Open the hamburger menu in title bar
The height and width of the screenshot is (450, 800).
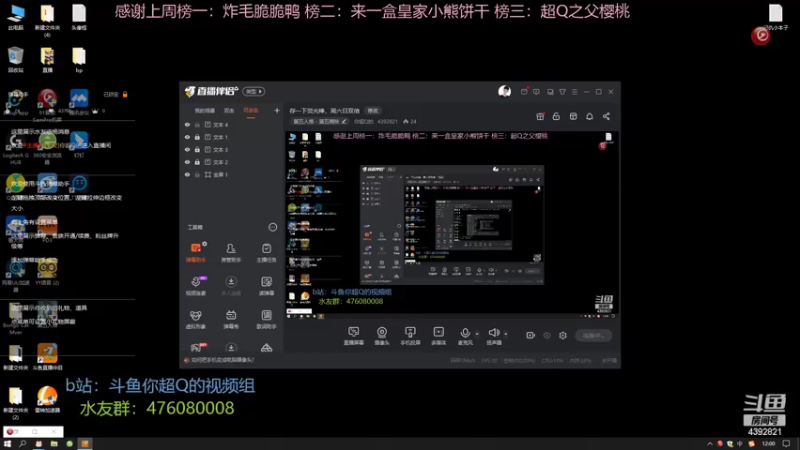[x=574, y=92]
